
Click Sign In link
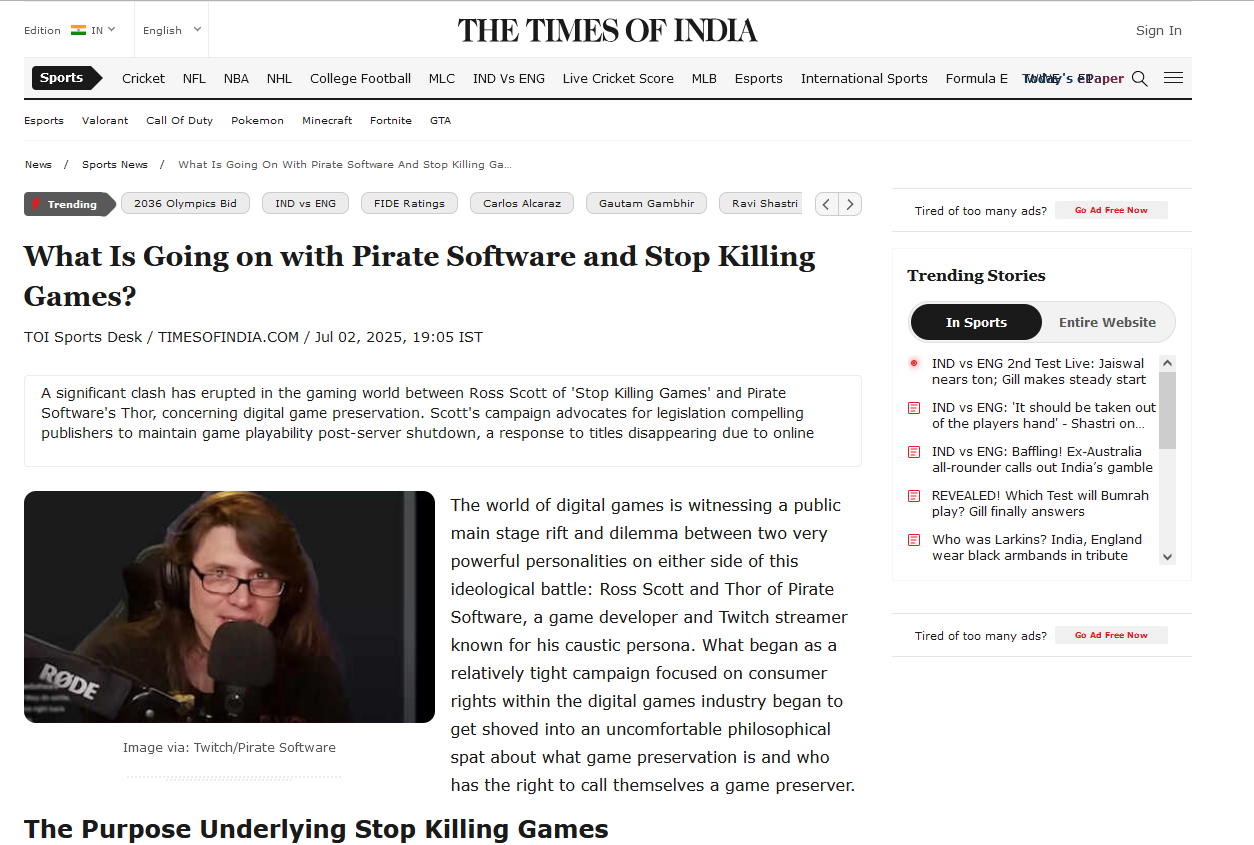pyautogui.click(x=1158, y=30)
